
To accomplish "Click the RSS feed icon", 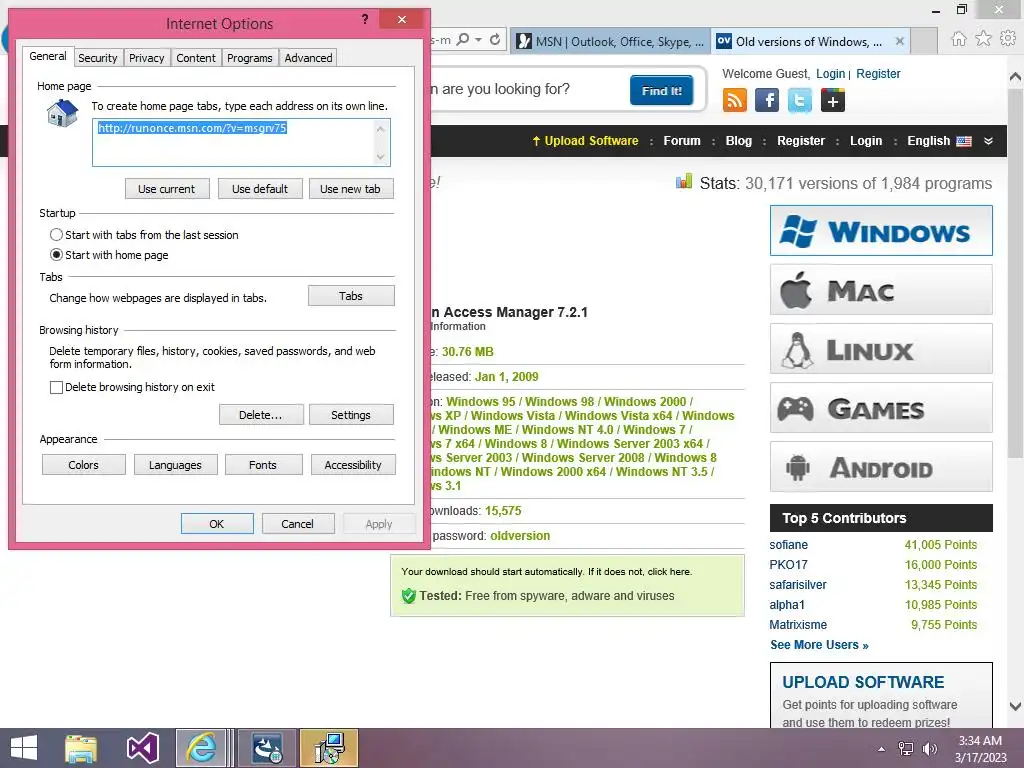I will (735, 101).
